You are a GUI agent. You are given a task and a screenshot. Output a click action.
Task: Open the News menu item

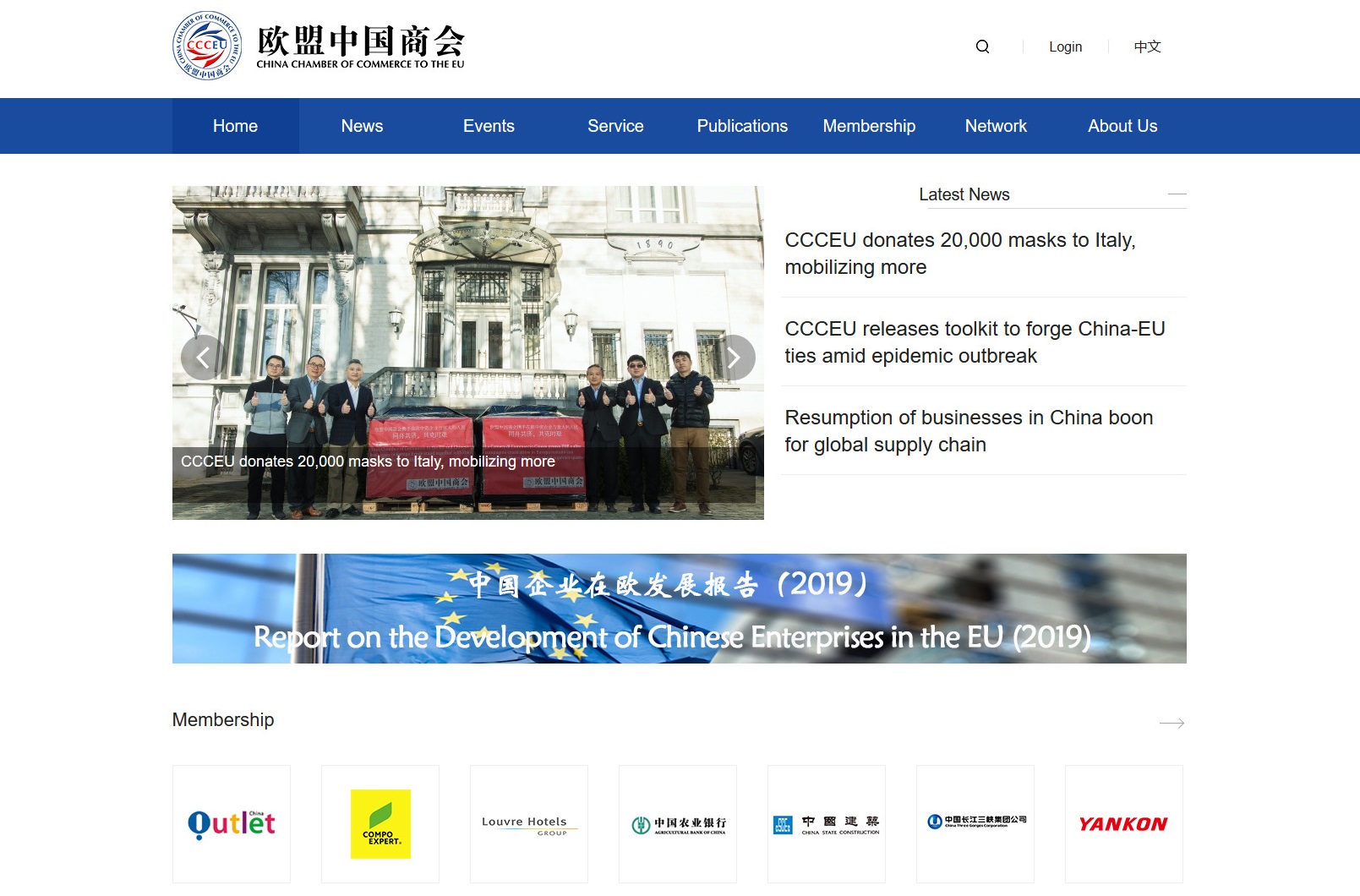362,126
